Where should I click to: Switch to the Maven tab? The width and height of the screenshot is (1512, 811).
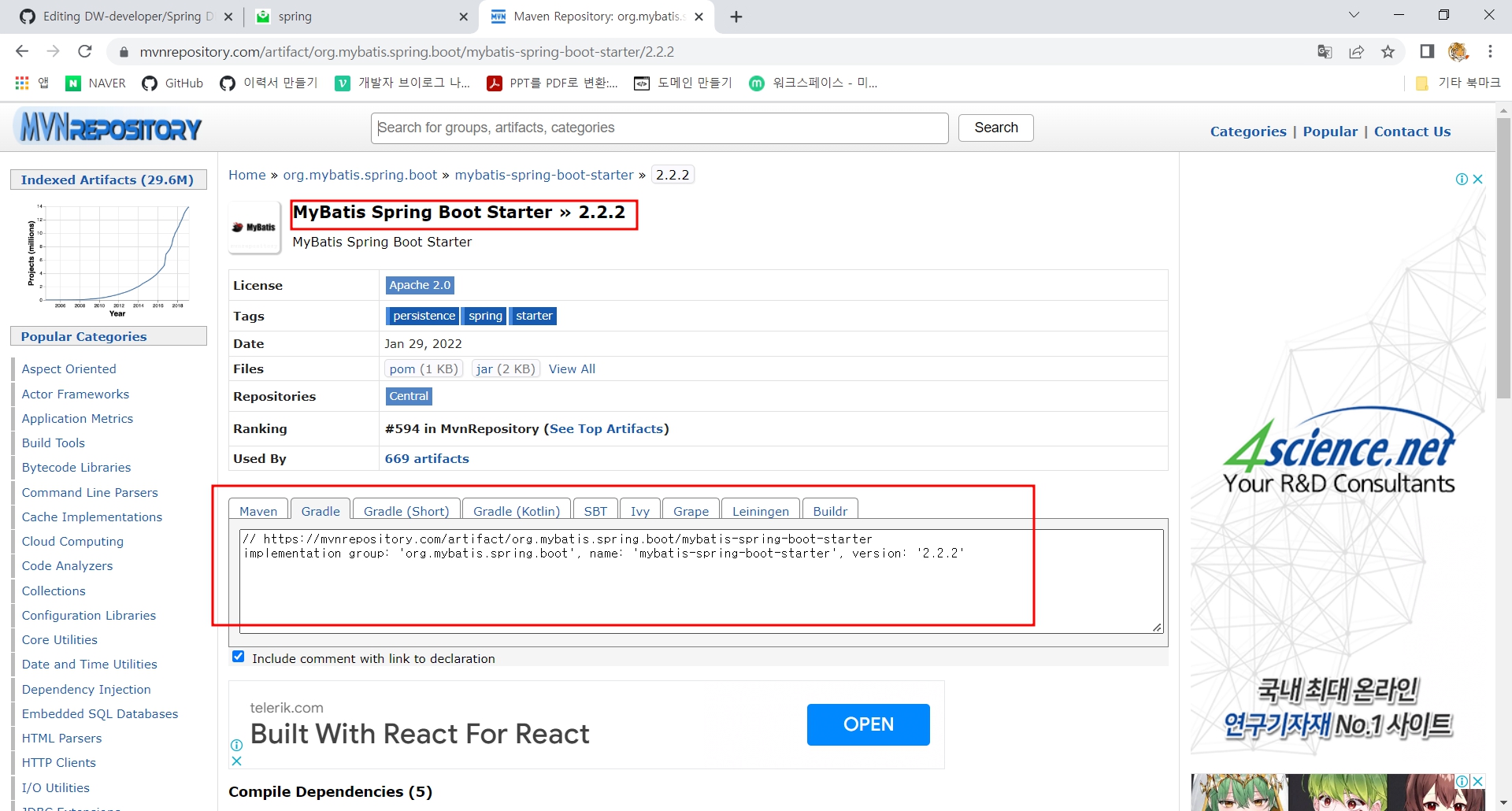258,510
